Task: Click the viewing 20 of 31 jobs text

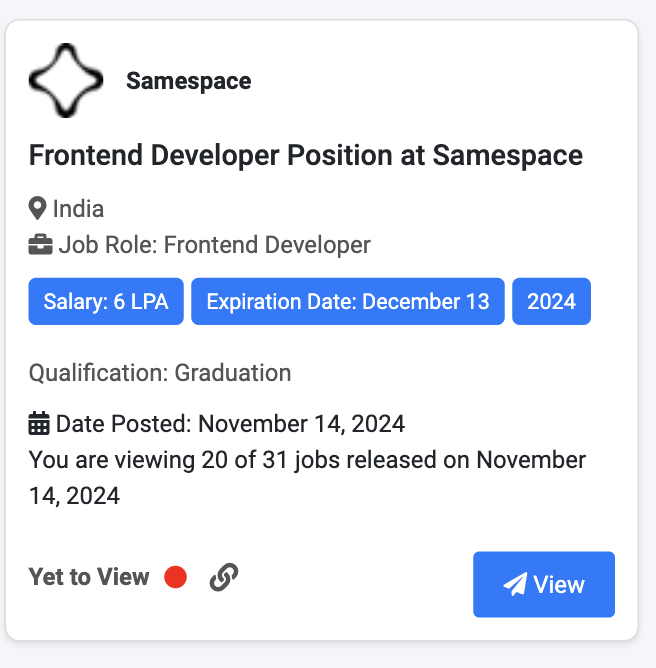Action: click(307, 478)
